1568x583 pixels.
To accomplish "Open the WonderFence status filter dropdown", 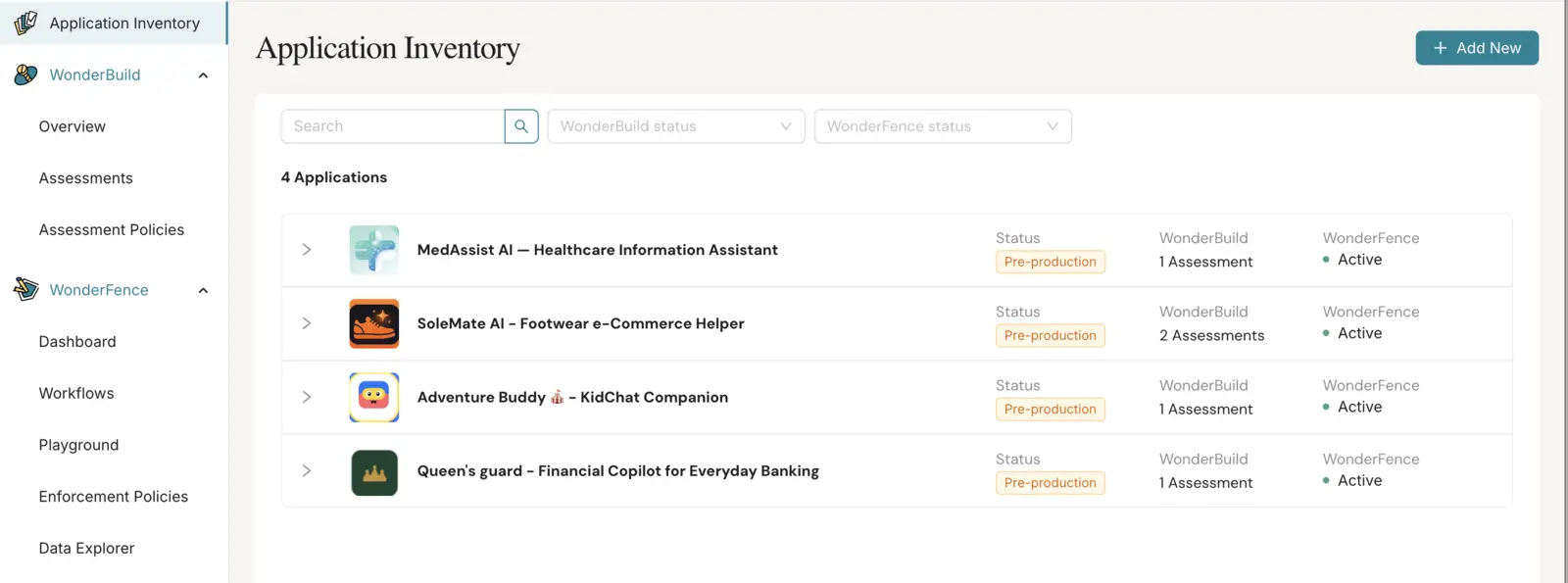I will click(943, 126).
